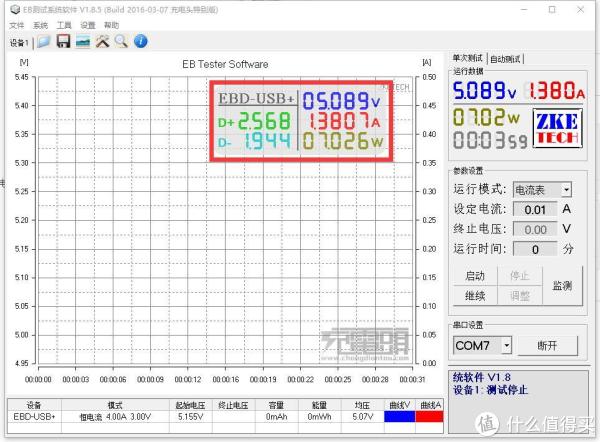The width and height of the screenshot is (600, 442).
Task: Click the save floppy disk icon
Action: click(x=63, y=41)
